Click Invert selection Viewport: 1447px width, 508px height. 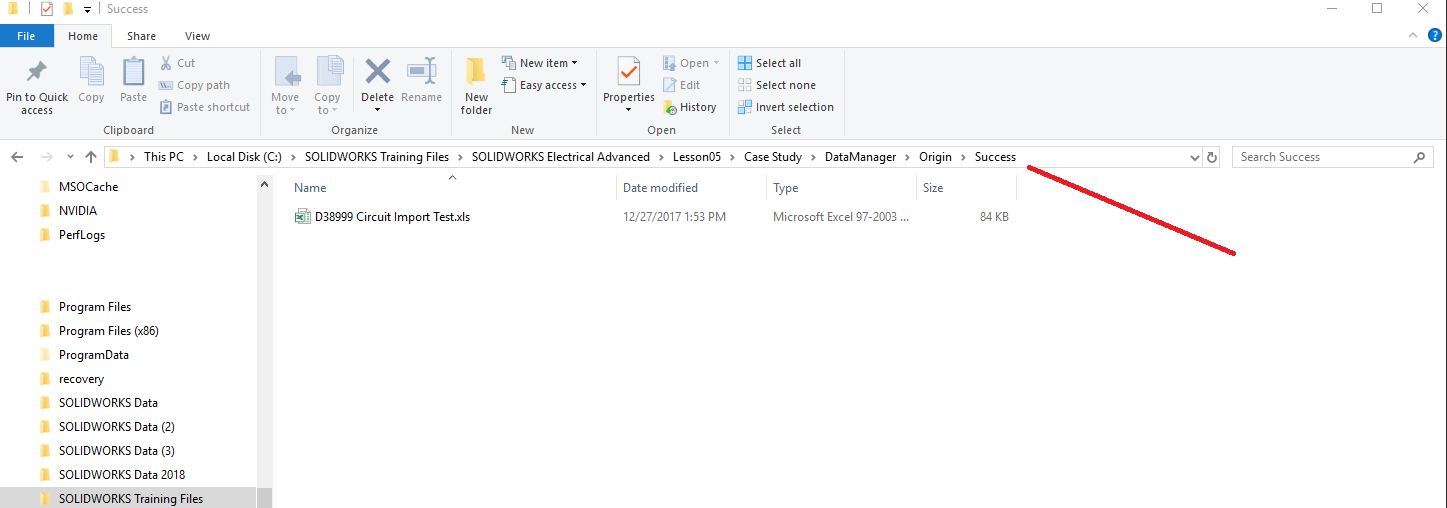[785, 107]
